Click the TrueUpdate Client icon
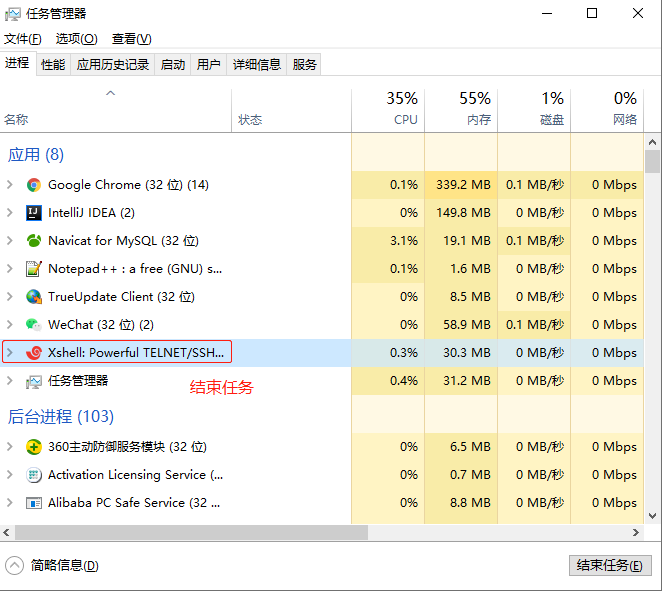 [x=34, y=297]
